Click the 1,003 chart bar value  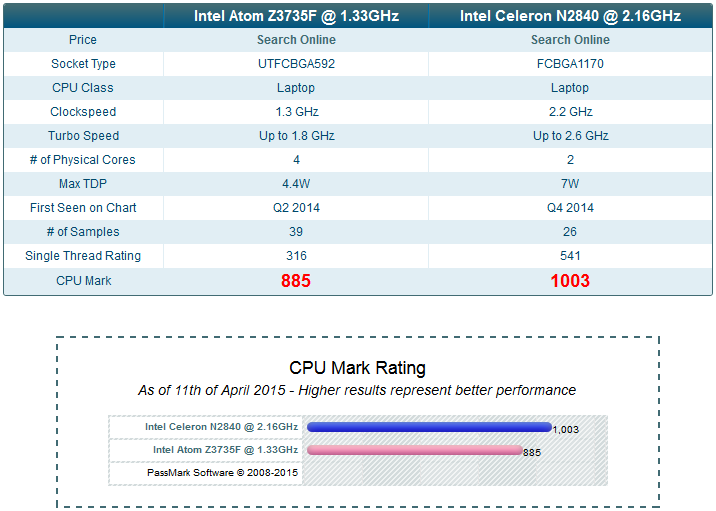click(x=566, y=429)
